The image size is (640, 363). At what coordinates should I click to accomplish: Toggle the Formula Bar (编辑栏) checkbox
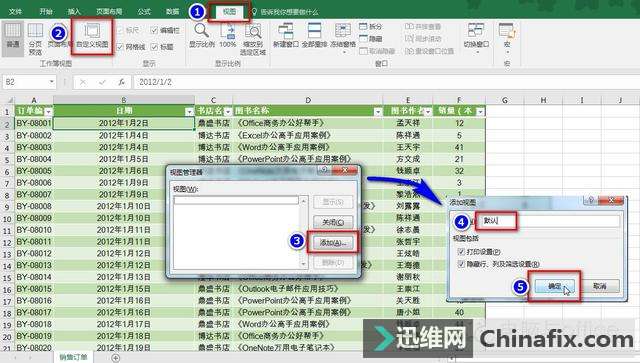154,30
